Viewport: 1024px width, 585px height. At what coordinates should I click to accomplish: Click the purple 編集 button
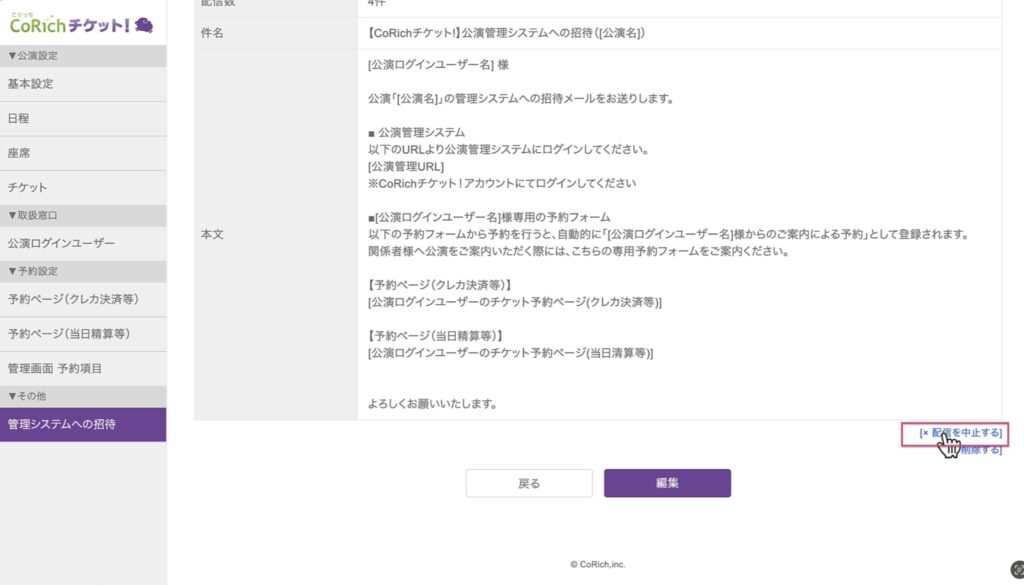pos(667,483)
